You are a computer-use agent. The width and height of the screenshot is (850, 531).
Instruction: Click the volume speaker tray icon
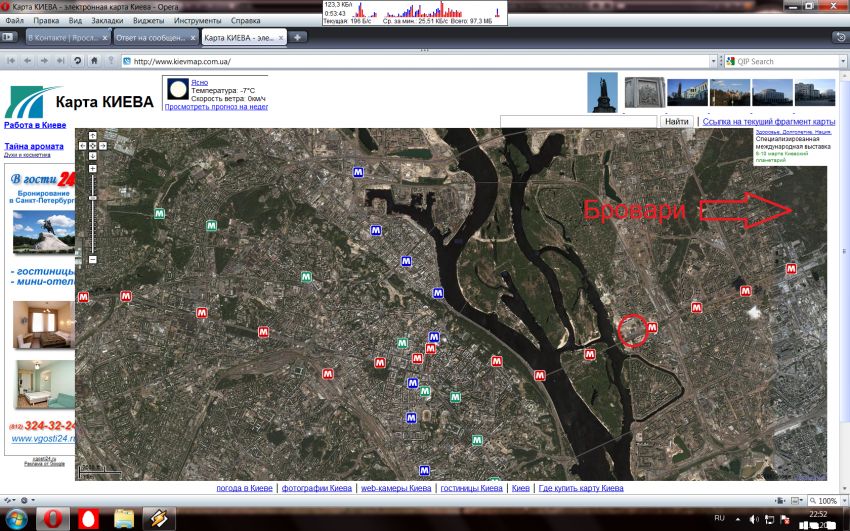(x=754, y=519)
